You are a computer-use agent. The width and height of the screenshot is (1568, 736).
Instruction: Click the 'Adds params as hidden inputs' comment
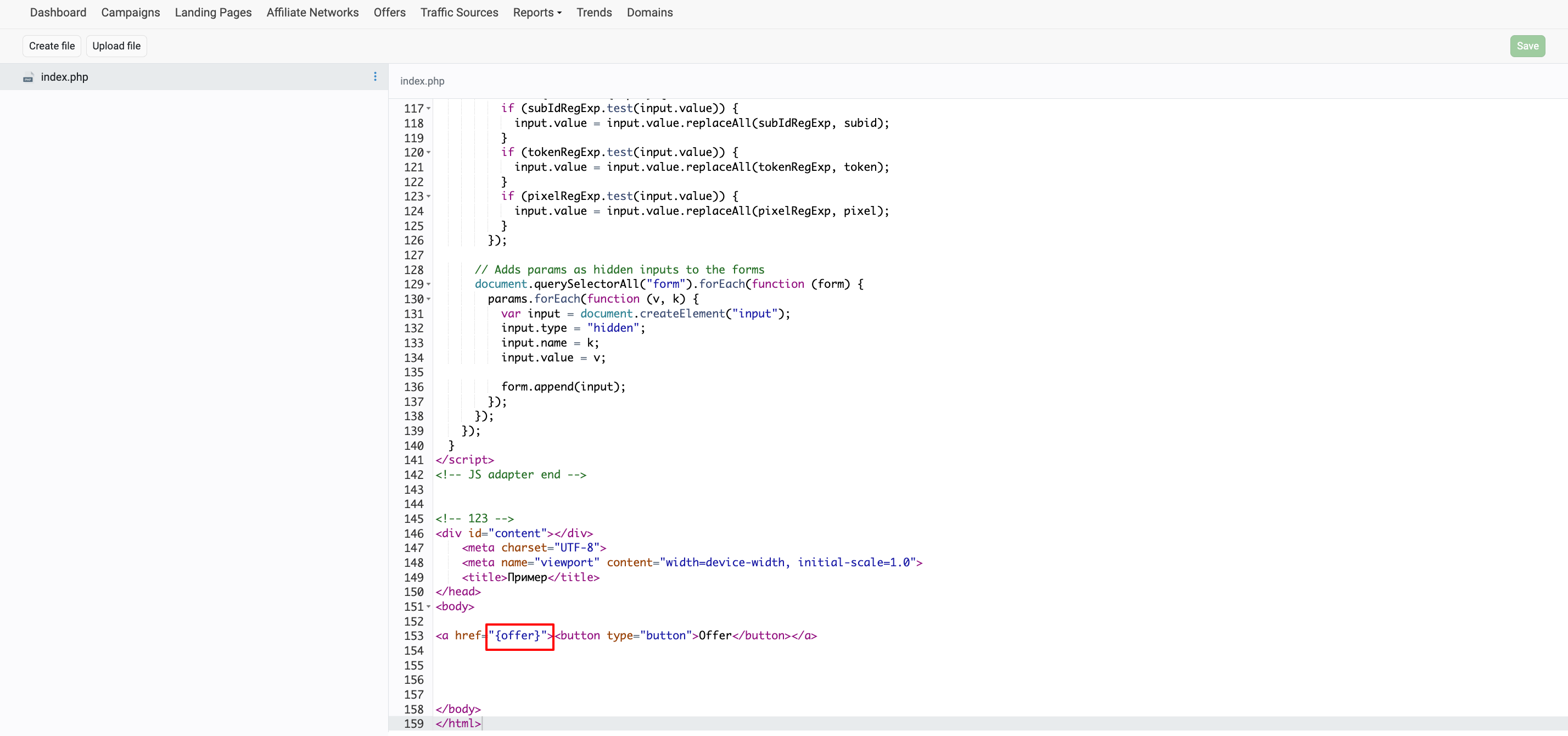click(619, 270)
